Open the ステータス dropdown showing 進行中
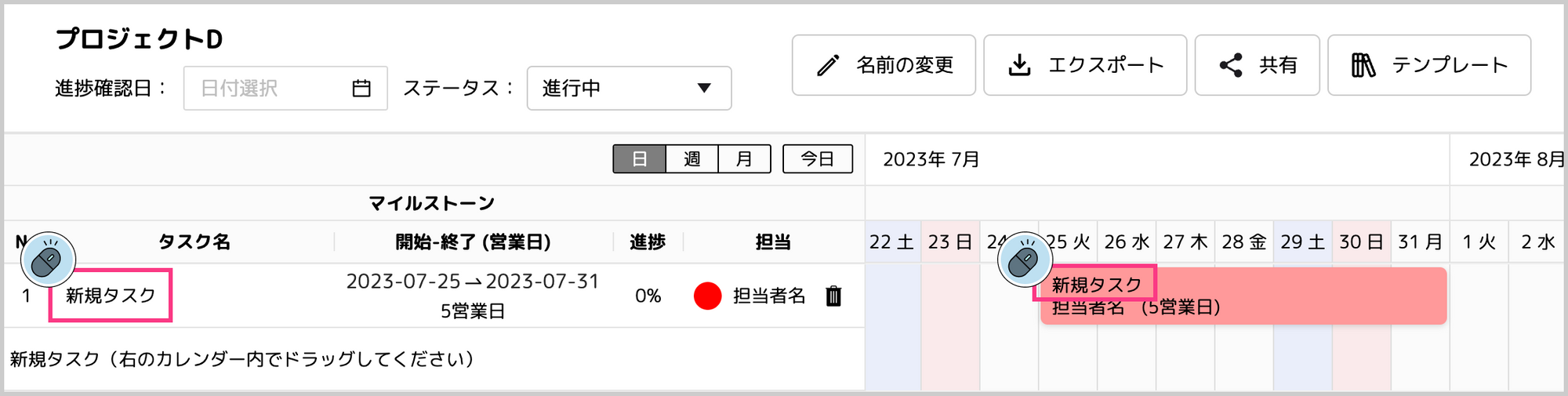Screen dimensions: 1568x396 click(630, 88)
